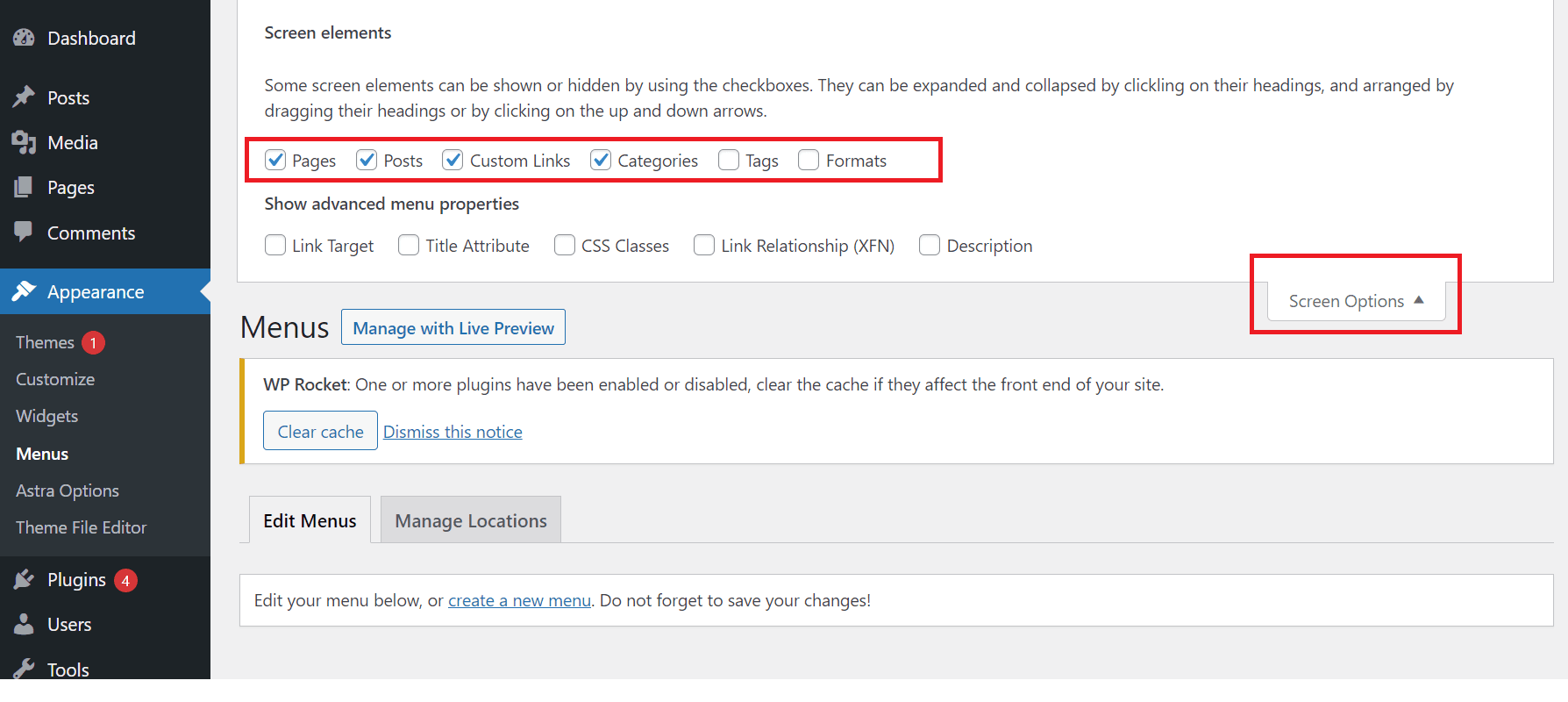
Task: Click Manage with Live Preview button
Action: (453, 327)
